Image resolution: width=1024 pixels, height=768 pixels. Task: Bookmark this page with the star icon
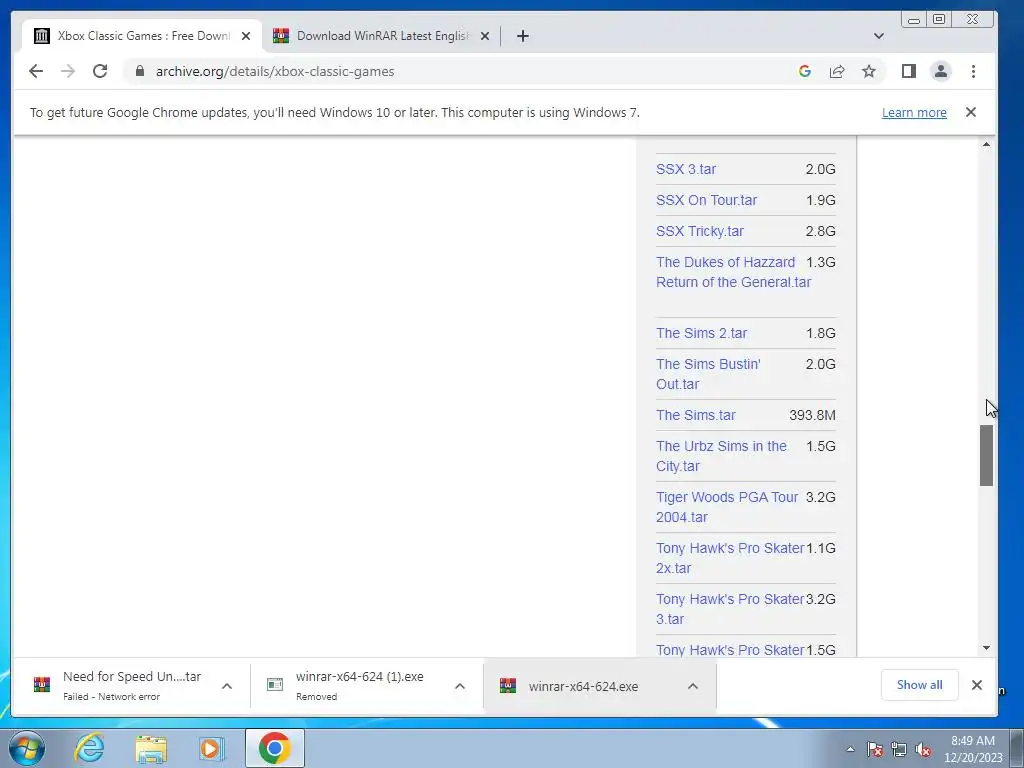pyautogui.click(x=869, y=71)
